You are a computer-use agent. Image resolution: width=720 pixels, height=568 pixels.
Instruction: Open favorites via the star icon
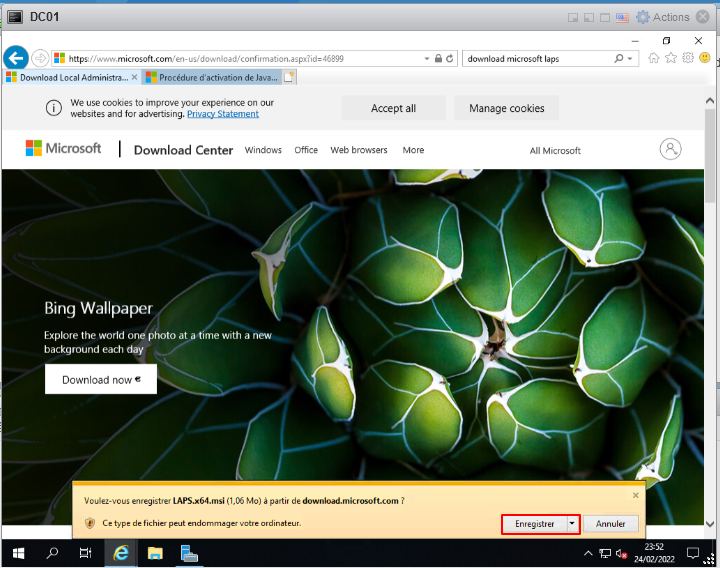670,58
